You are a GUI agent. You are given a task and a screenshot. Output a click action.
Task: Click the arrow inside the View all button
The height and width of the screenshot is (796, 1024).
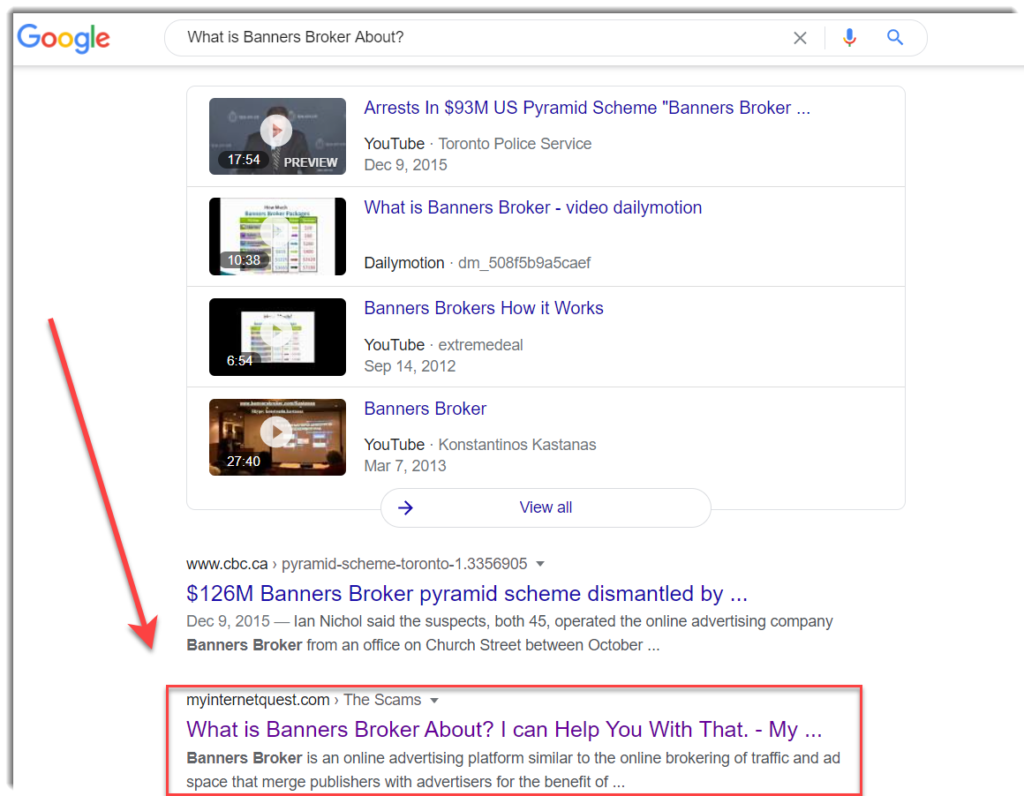pyautogui.click(x=404, y=508)
